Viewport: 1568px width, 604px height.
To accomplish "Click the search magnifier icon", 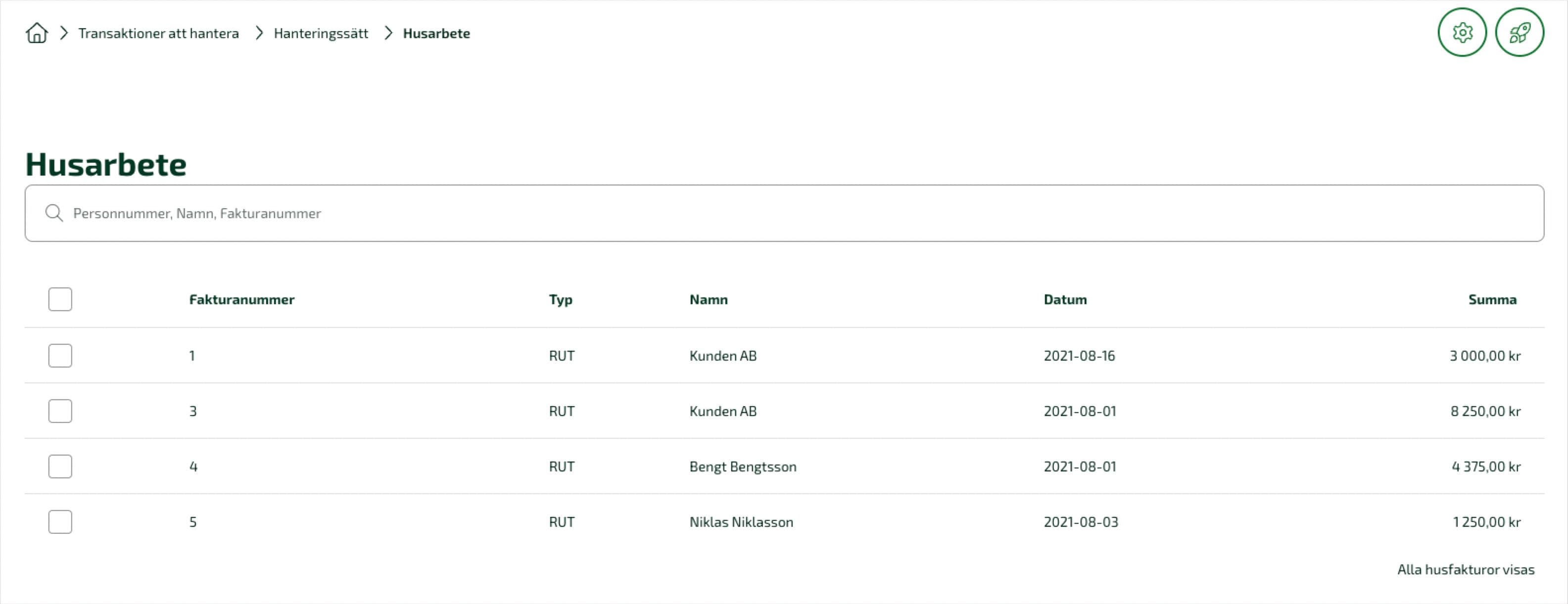I will pos(54,213).
